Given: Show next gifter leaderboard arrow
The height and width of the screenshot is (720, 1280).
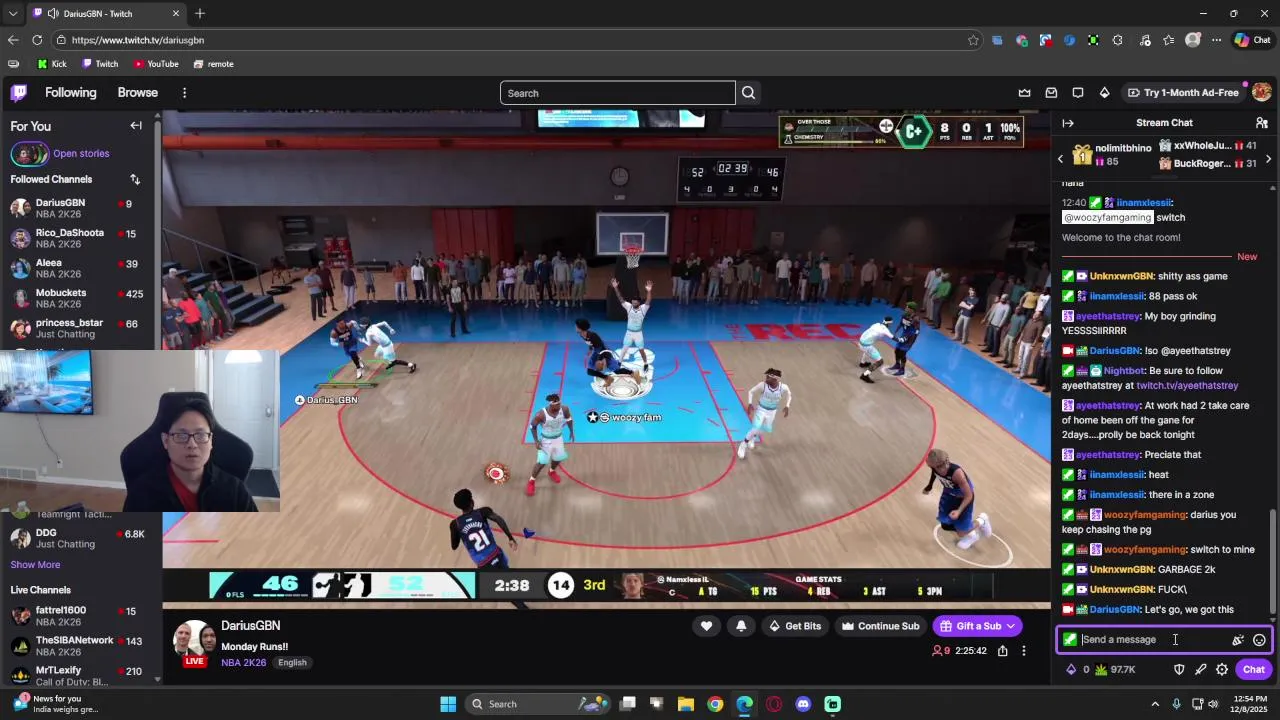Looking at the screenshot, I should 1268,159.
